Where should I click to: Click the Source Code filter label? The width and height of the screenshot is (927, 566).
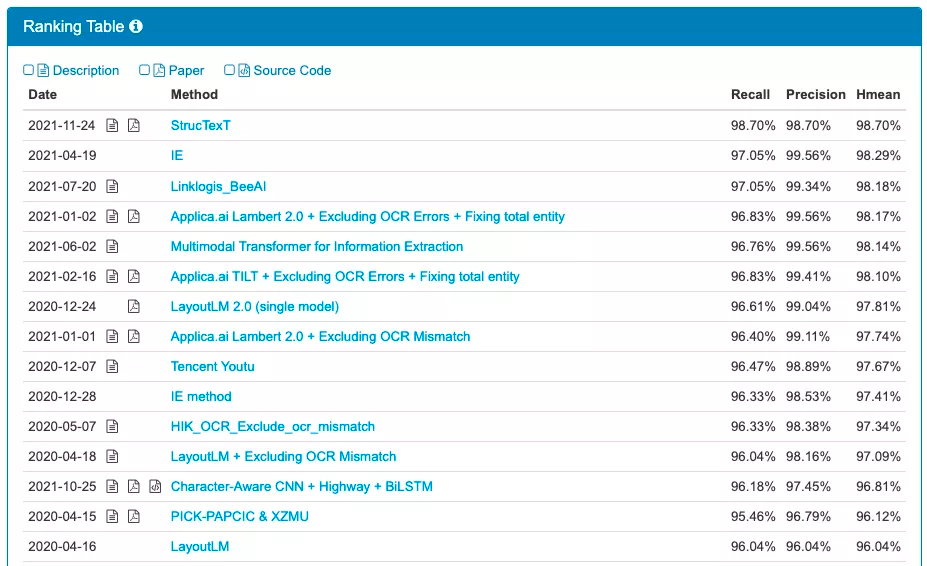coord(292,70)
